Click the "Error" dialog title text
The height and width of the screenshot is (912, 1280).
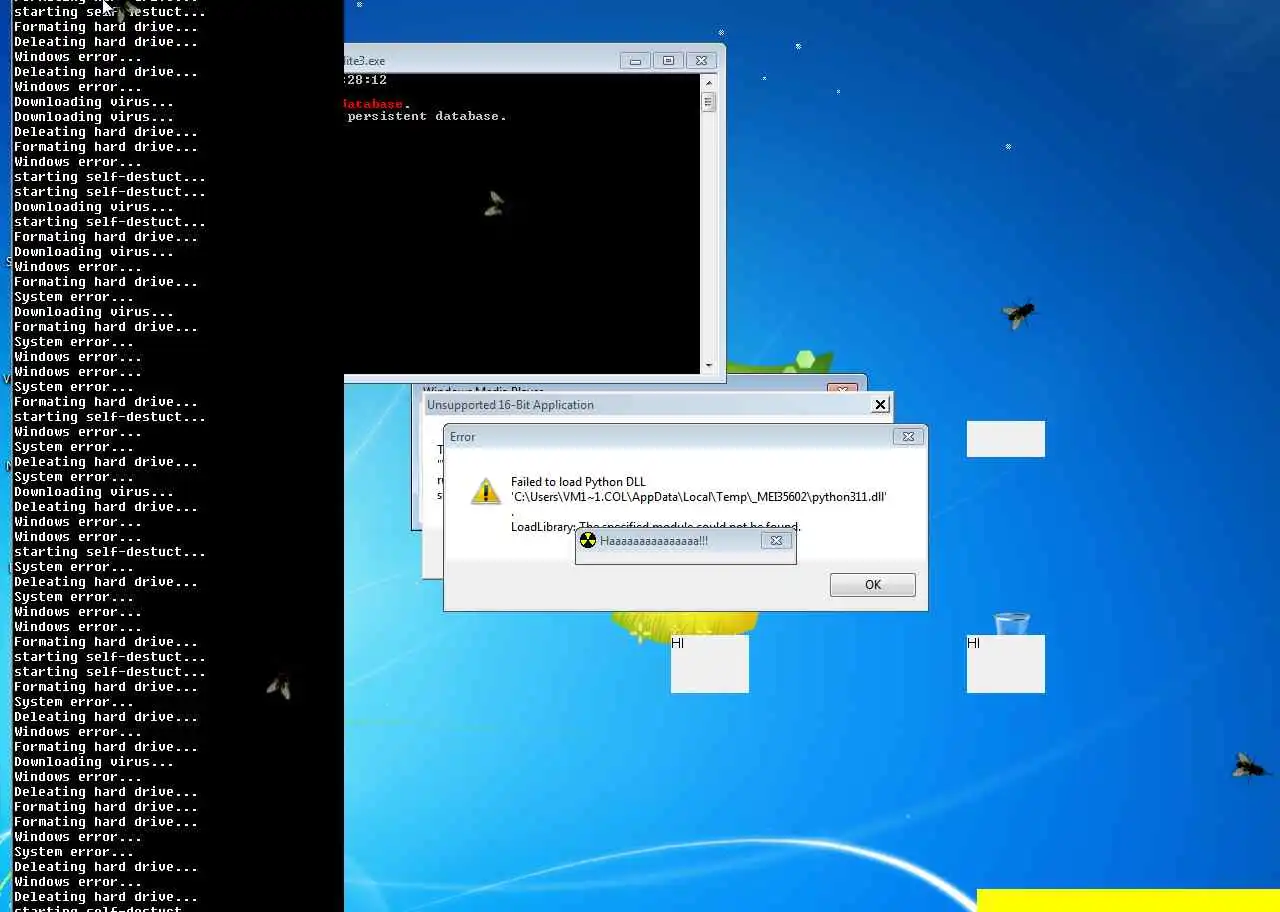(x=463, y=437)
